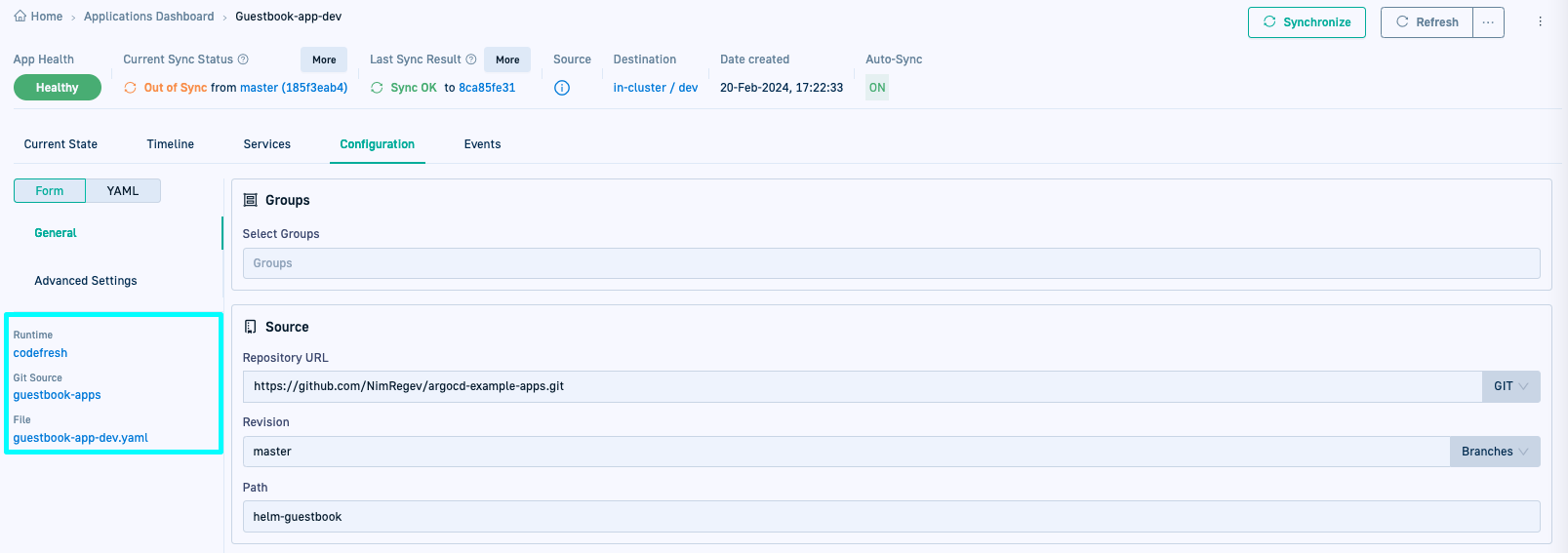This screenshot has width=1568, height=553.
Task: Click the Path input field
Action: click(890, 517)
